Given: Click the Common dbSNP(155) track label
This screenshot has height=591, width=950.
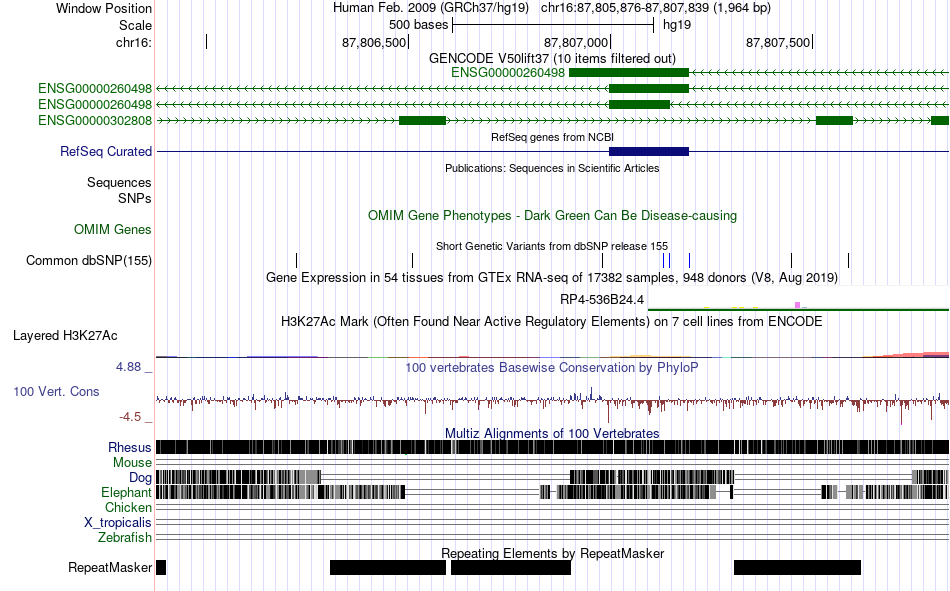Looking at the screenshot, I should click(x=88, y=261).
